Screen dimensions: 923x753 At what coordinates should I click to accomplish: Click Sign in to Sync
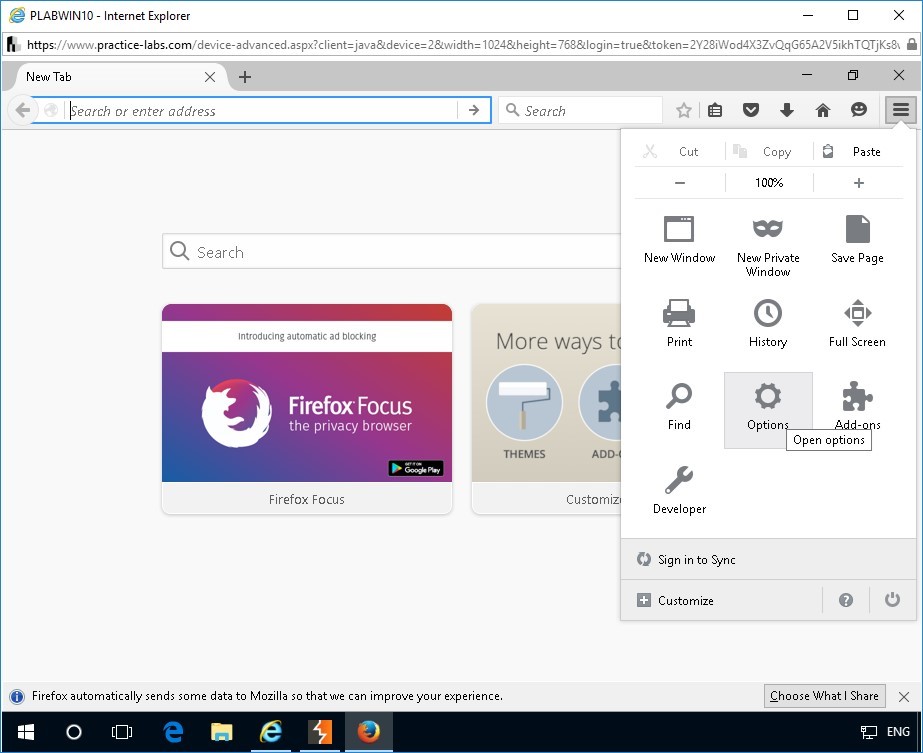(696, 560)
